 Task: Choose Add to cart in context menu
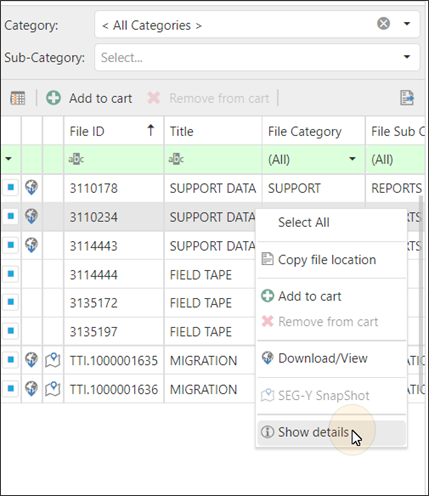tap(332, 296)
